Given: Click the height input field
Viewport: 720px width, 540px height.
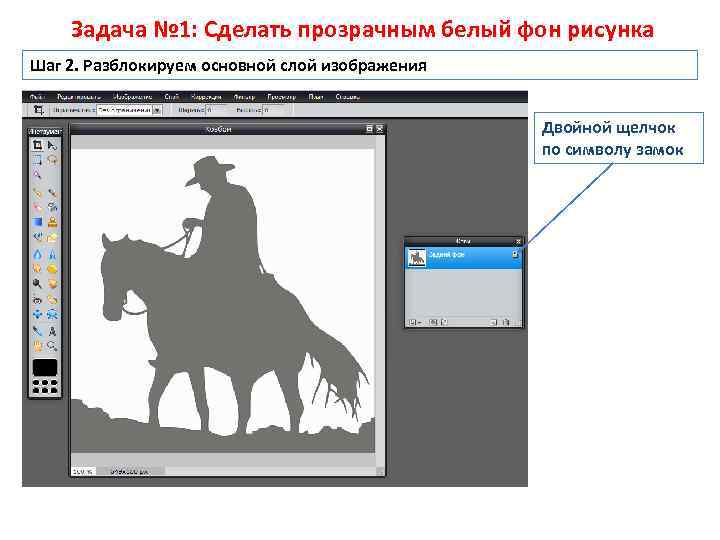Looking at the screenshot, I should click(x=275, y=110).
